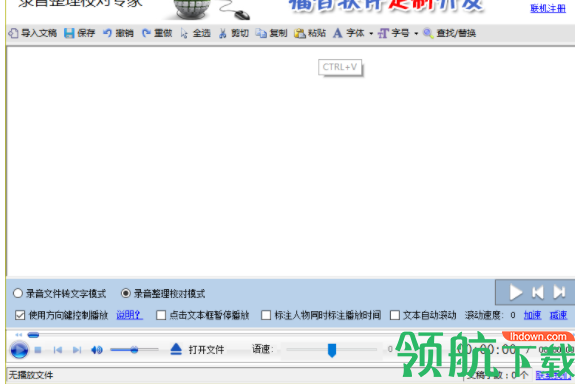
Task: Redo the action with 重做
Action: pyautogui.click(x=157, y=33)
